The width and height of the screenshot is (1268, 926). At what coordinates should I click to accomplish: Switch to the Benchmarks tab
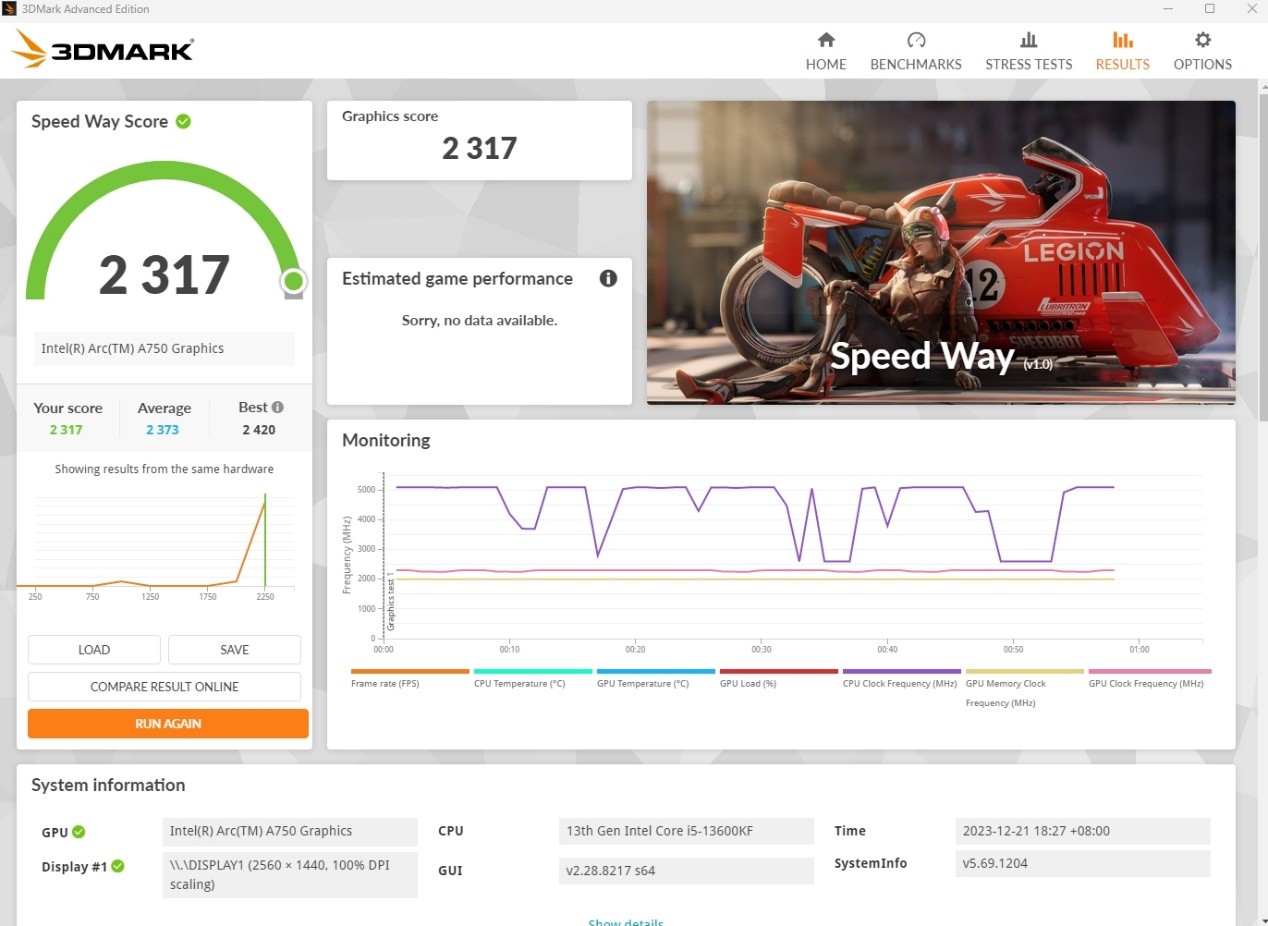point(915,51)
